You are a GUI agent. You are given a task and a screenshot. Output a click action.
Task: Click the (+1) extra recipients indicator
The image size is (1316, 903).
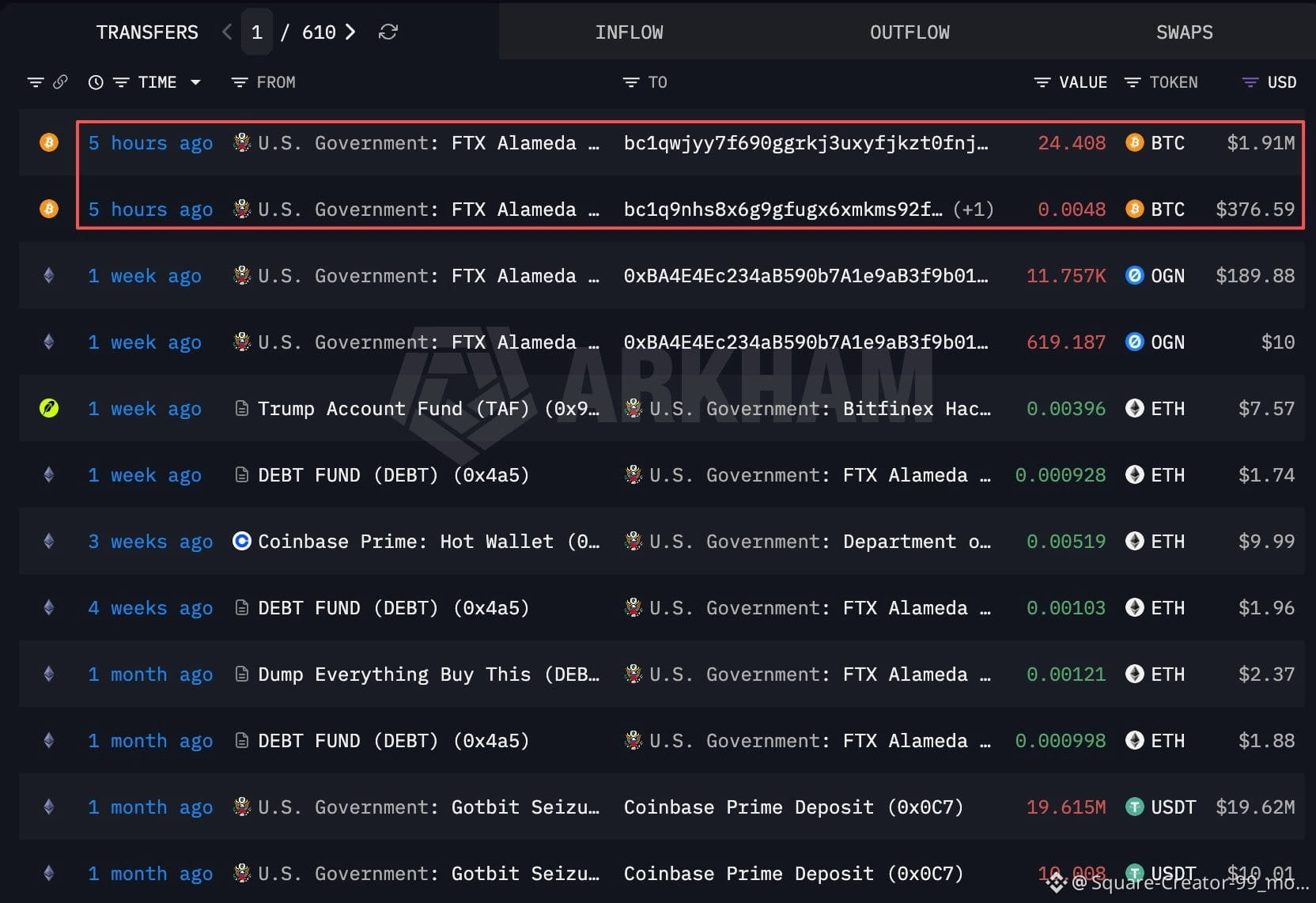(x=974, y=210)
